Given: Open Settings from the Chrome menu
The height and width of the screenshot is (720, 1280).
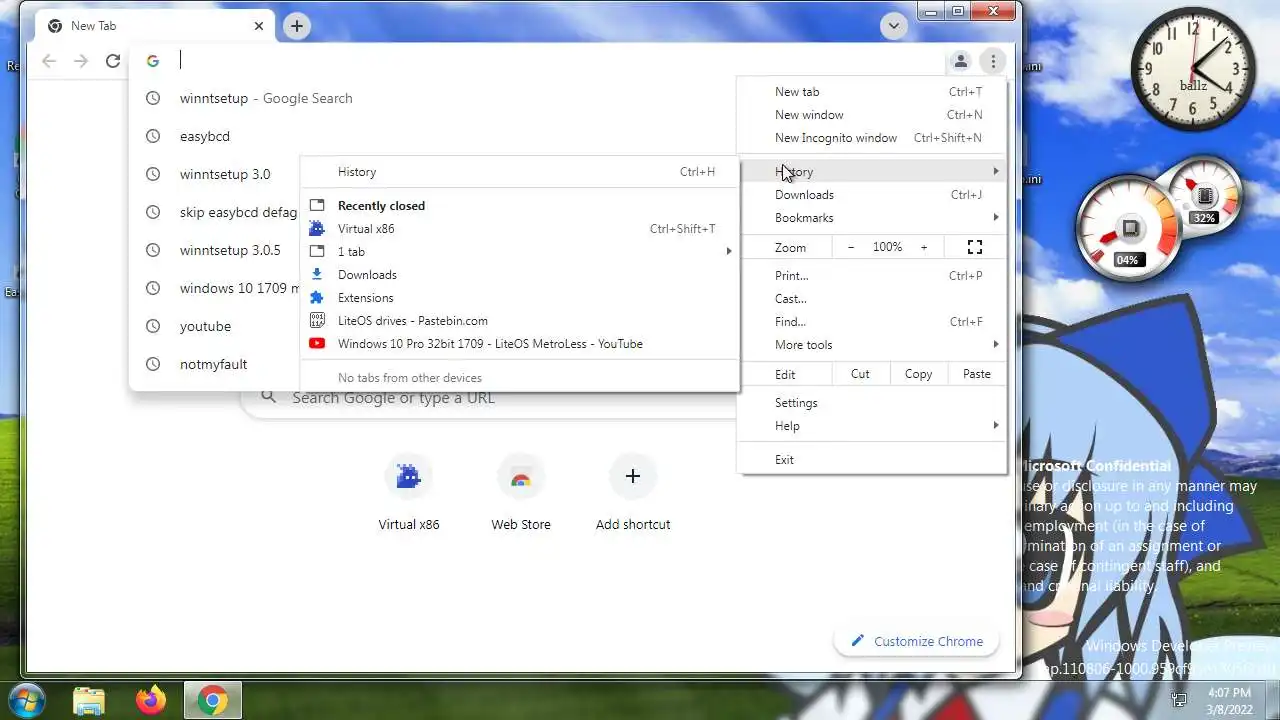Looking at the screenshot, I should (x=872, y=402).
